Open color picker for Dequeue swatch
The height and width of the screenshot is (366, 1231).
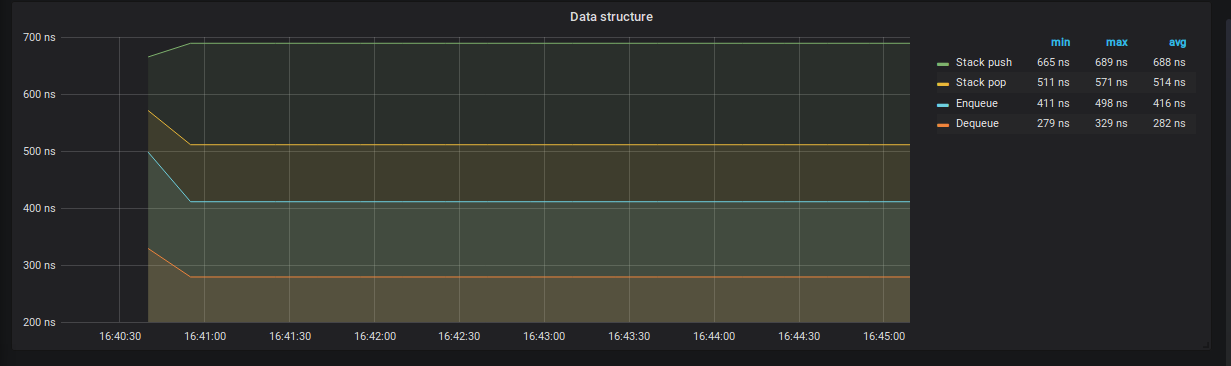click(942, 124)
